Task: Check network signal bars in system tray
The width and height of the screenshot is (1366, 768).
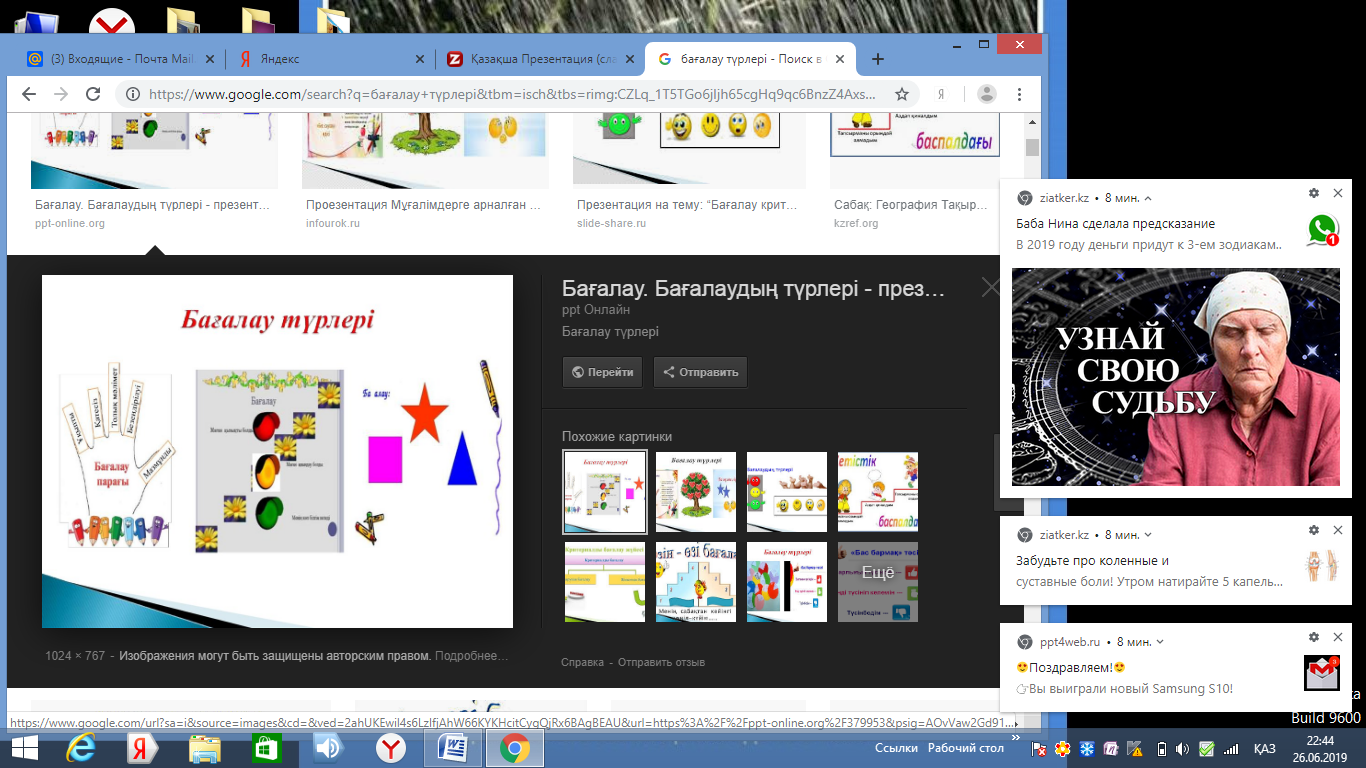Action: point(1230,748)
